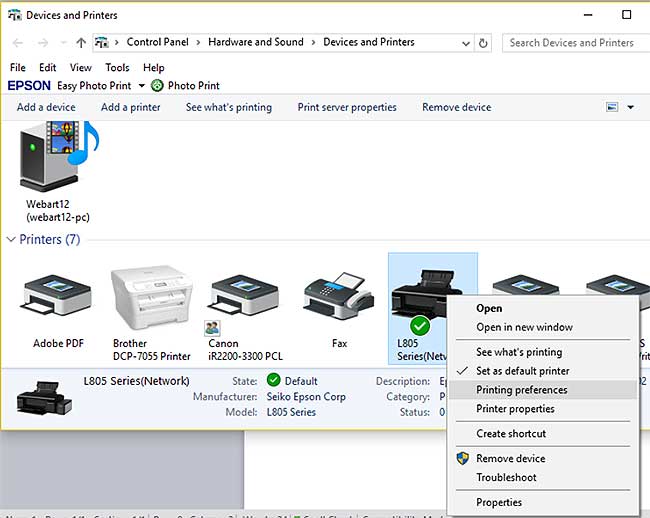
Task: Click Add a device toolbar button
Action: pyautogui.click(x=46, y=107)
